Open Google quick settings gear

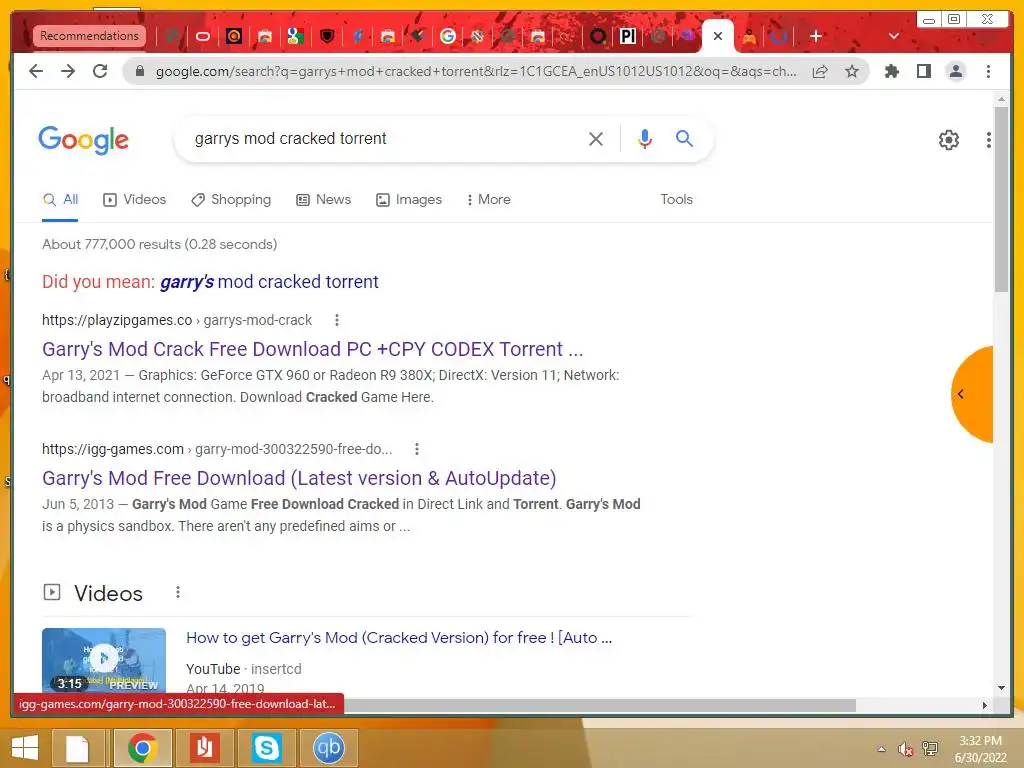coord(948,140)
